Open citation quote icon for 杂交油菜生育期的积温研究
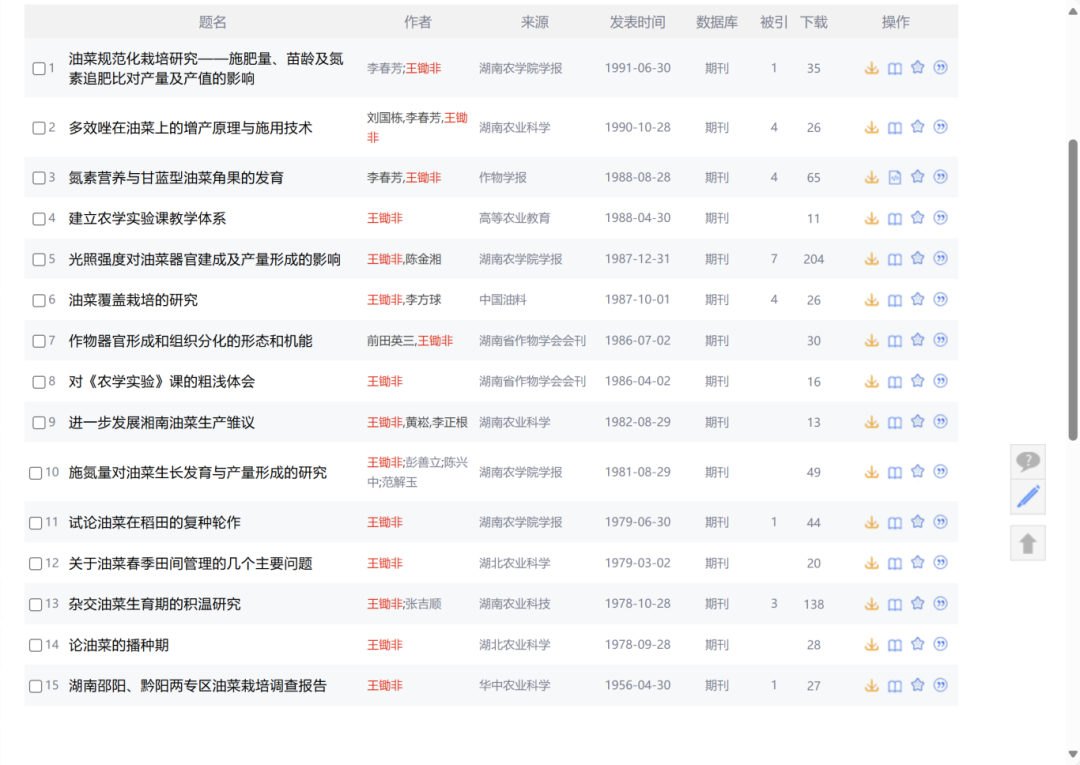The image size is (1080, 765). click(x=940, y=603)
